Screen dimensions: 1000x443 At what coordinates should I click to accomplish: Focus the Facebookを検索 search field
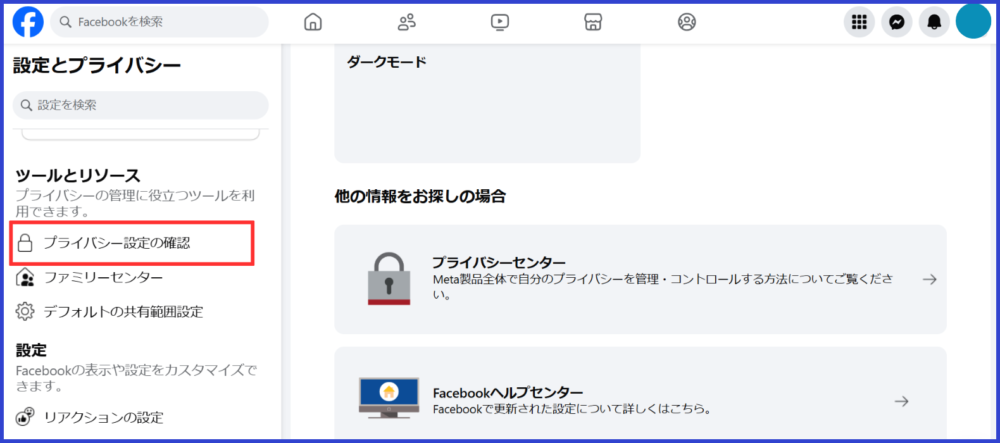(159, 22)
